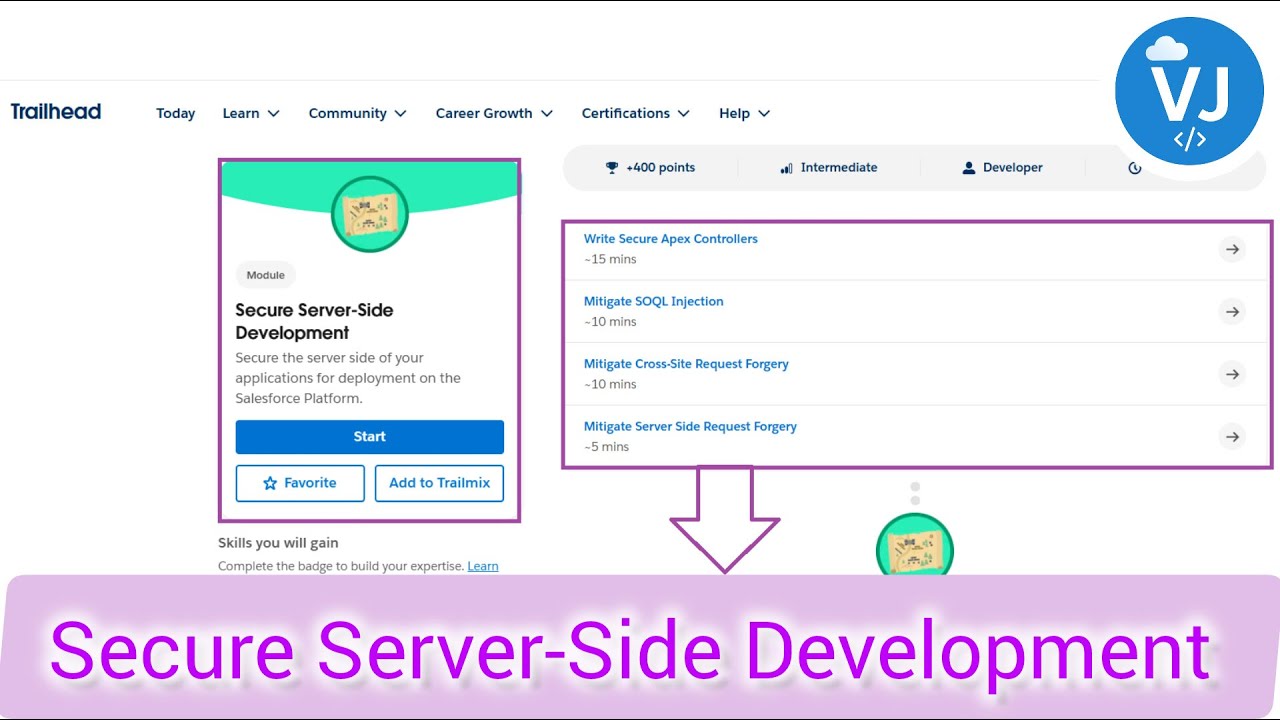Image resolution: width=1280 pixels, height=720 pixels.
Task: Open the Mitigate SOQL Injection unit
Action: point(654,301)
